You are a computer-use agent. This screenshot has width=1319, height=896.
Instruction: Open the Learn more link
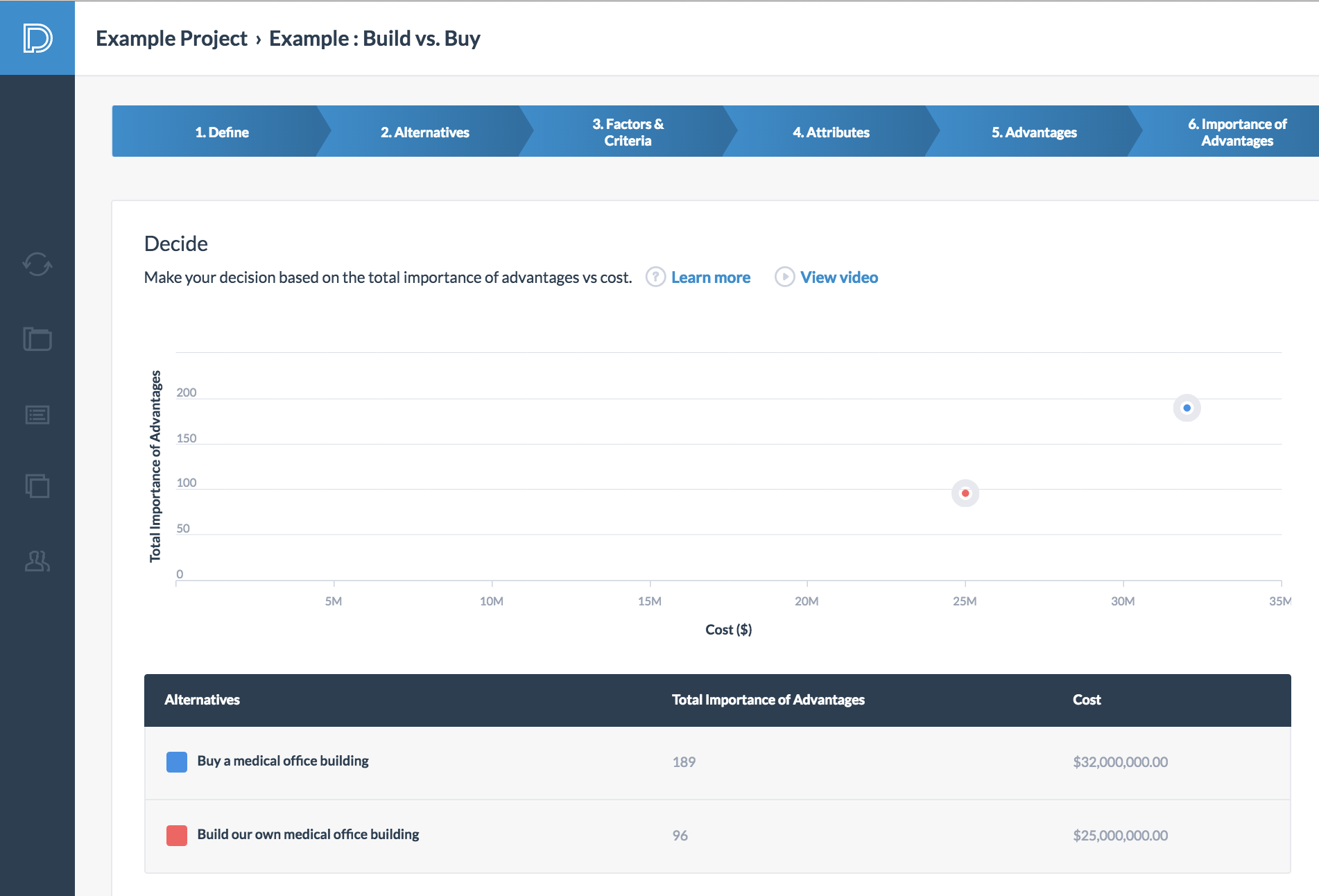pyautogui.click(x=711, y=277)
